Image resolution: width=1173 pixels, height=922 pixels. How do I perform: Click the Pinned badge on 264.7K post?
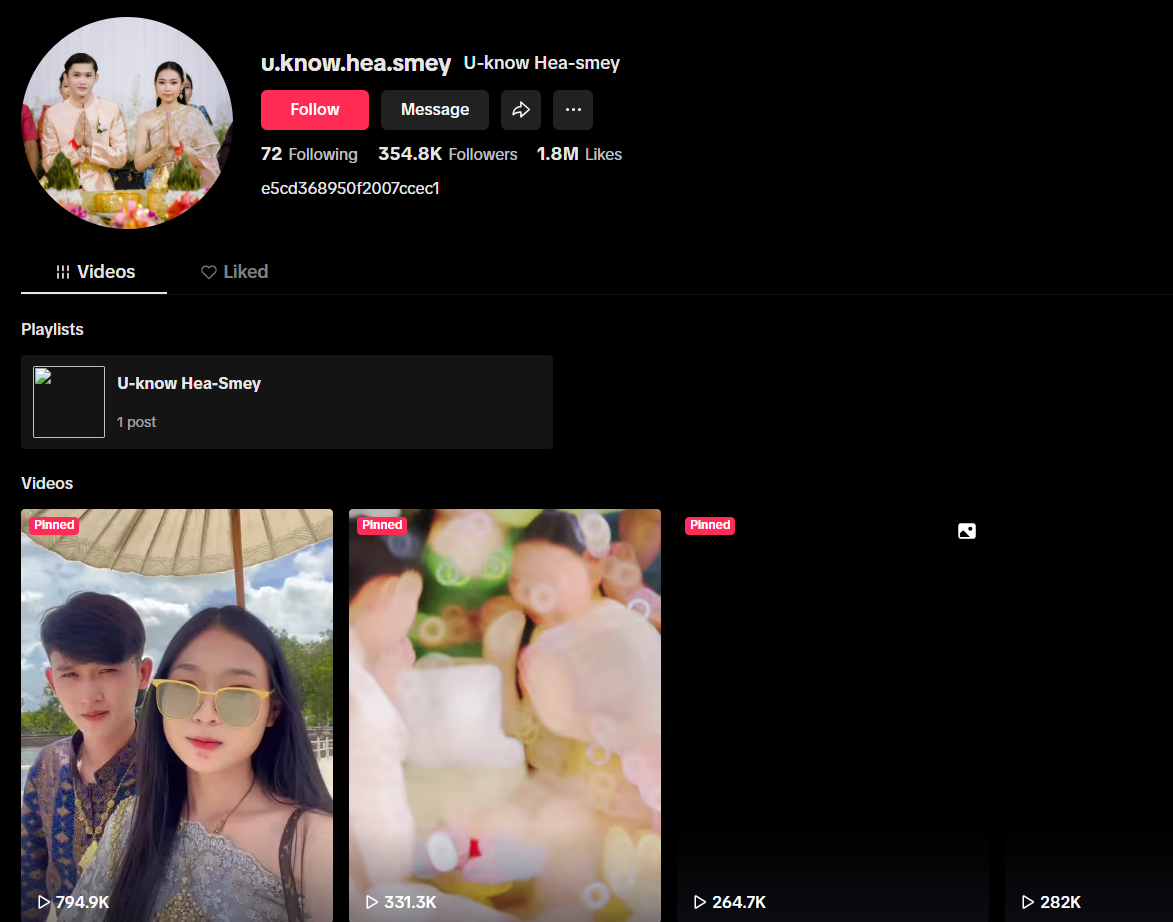click(x=710, y=525)
